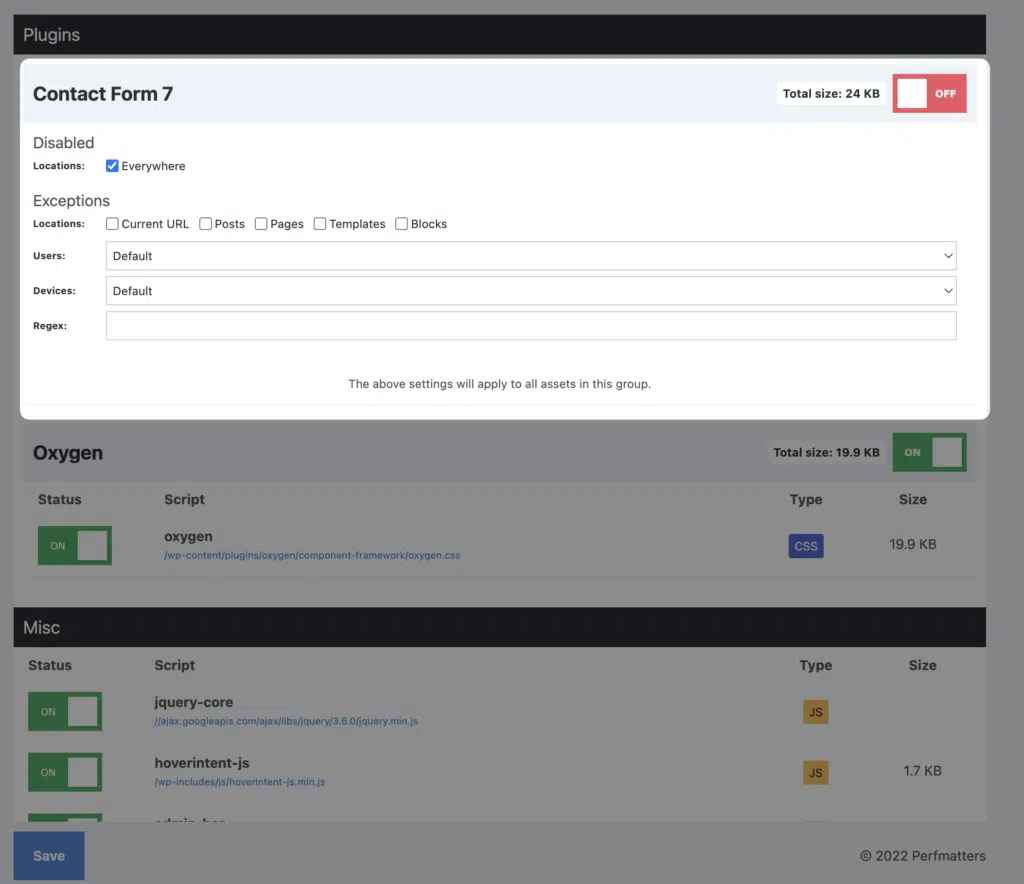This screenshot has height=884, width=1024.
Task: Open the hoverintent-js.min.js link
Action: [x=240, y=782]
